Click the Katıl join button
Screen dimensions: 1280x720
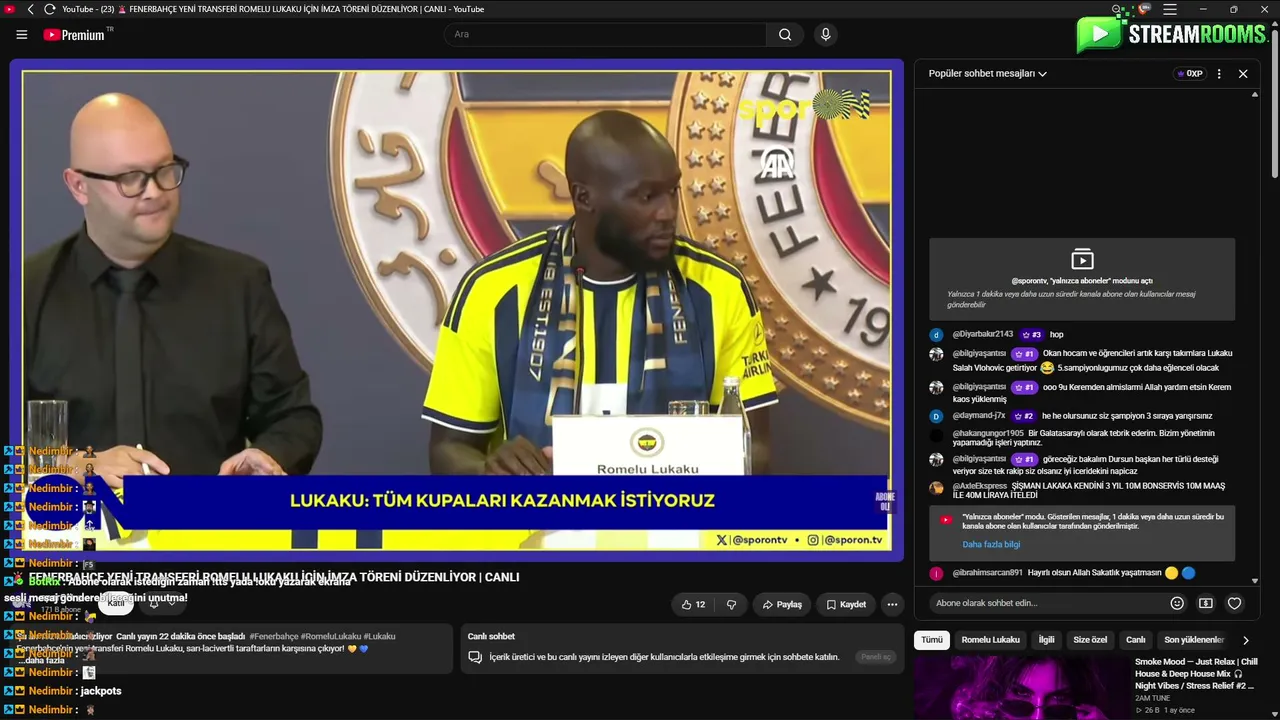[116, 603]
